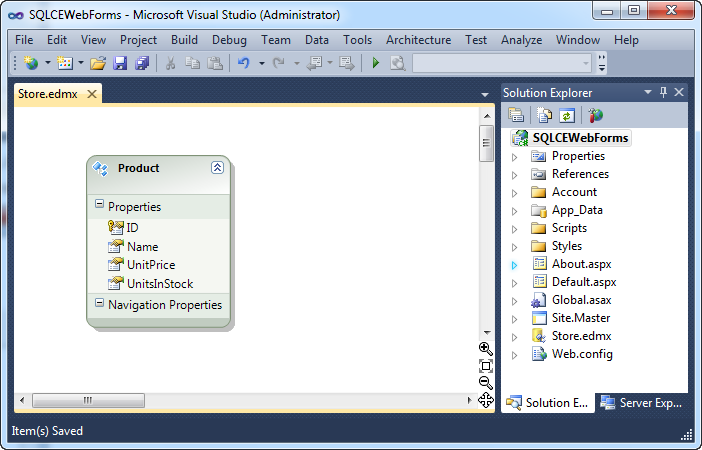Click the Start Debugging green arrow
This screenshot has height=450, width=702.
[376, 63]
